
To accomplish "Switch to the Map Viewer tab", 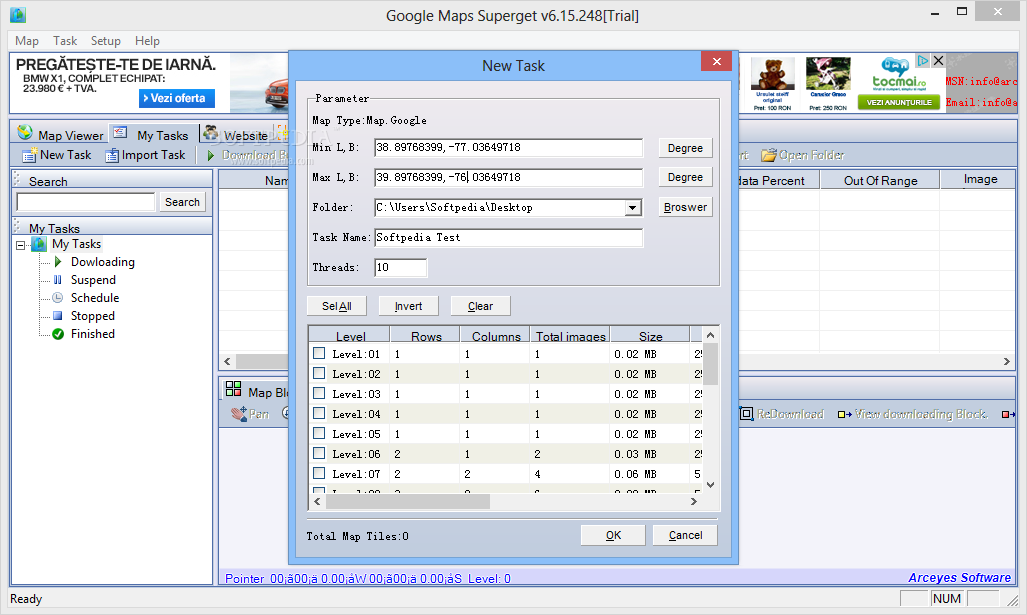I will tap(60, 134).
